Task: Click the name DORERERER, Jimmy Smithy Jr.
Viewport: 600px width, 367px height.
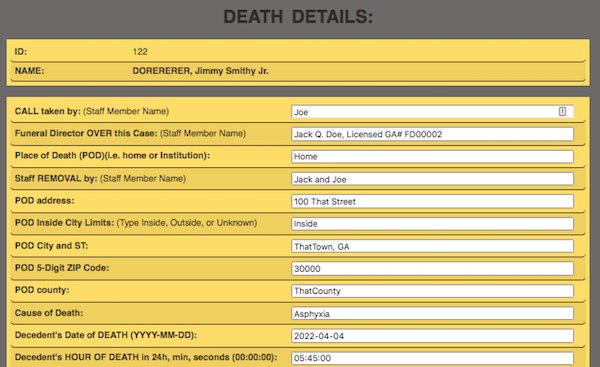Action: pyautogui.click(x=201, y=71)
